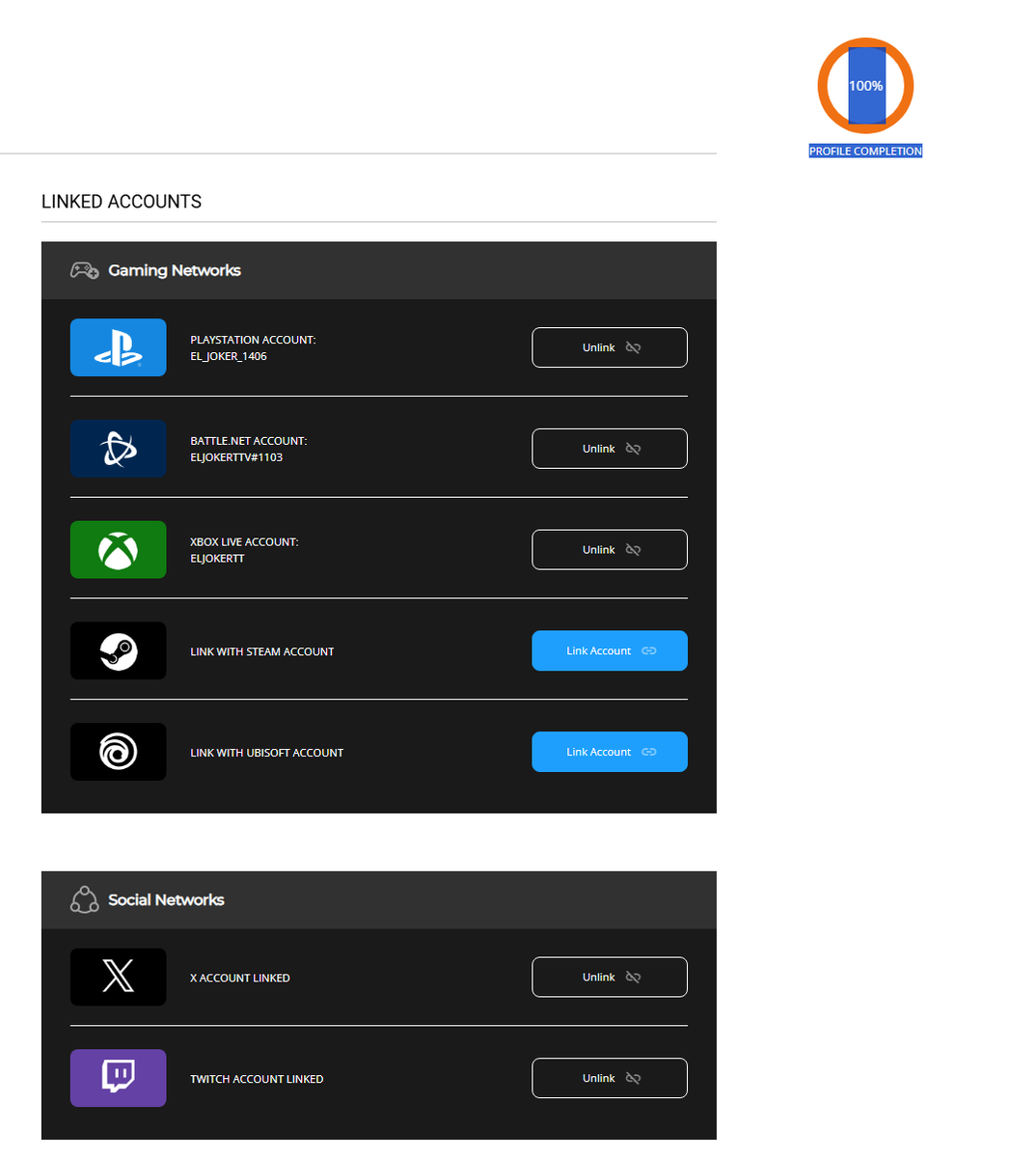Click the PLAYSTATION ACCOUNT: label
Screen dimensions: 1036x1158
click(x=253, y=340)
